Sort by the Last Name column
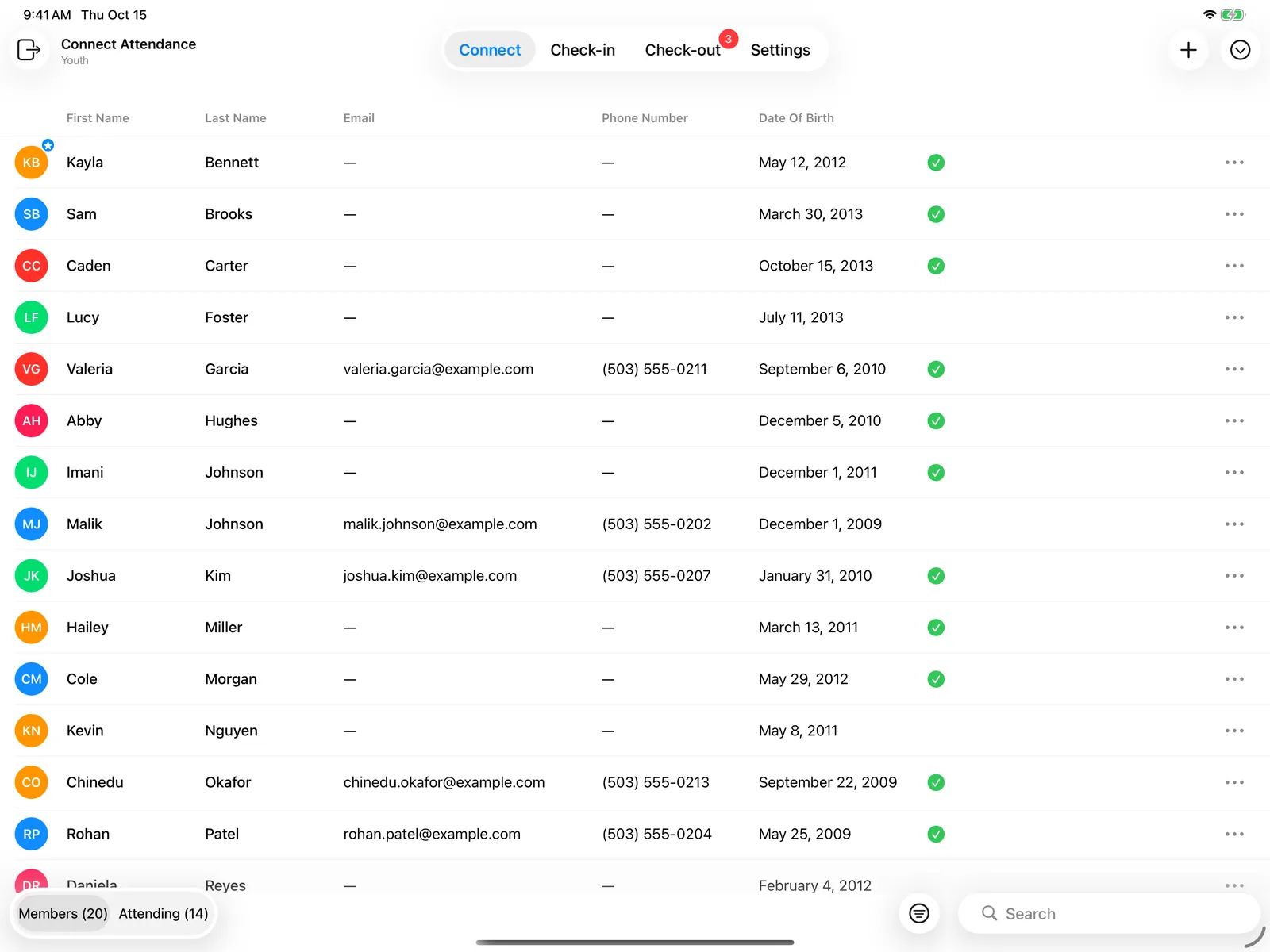The height and width of the screenshot is (952, 1270). click(236, 118)
